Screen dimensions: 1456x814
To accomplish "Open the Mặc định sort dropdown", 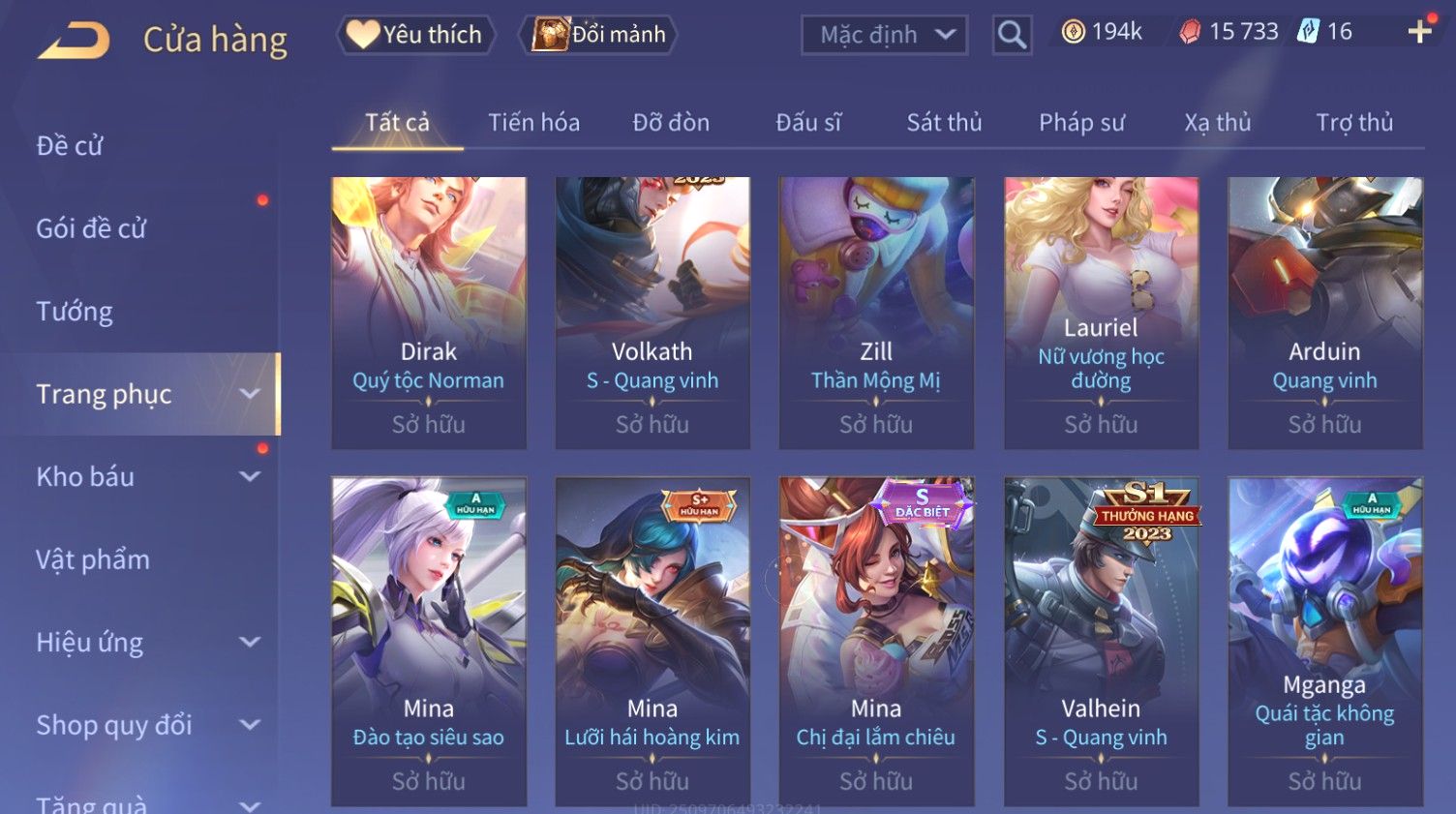I will tap(884, 35).
